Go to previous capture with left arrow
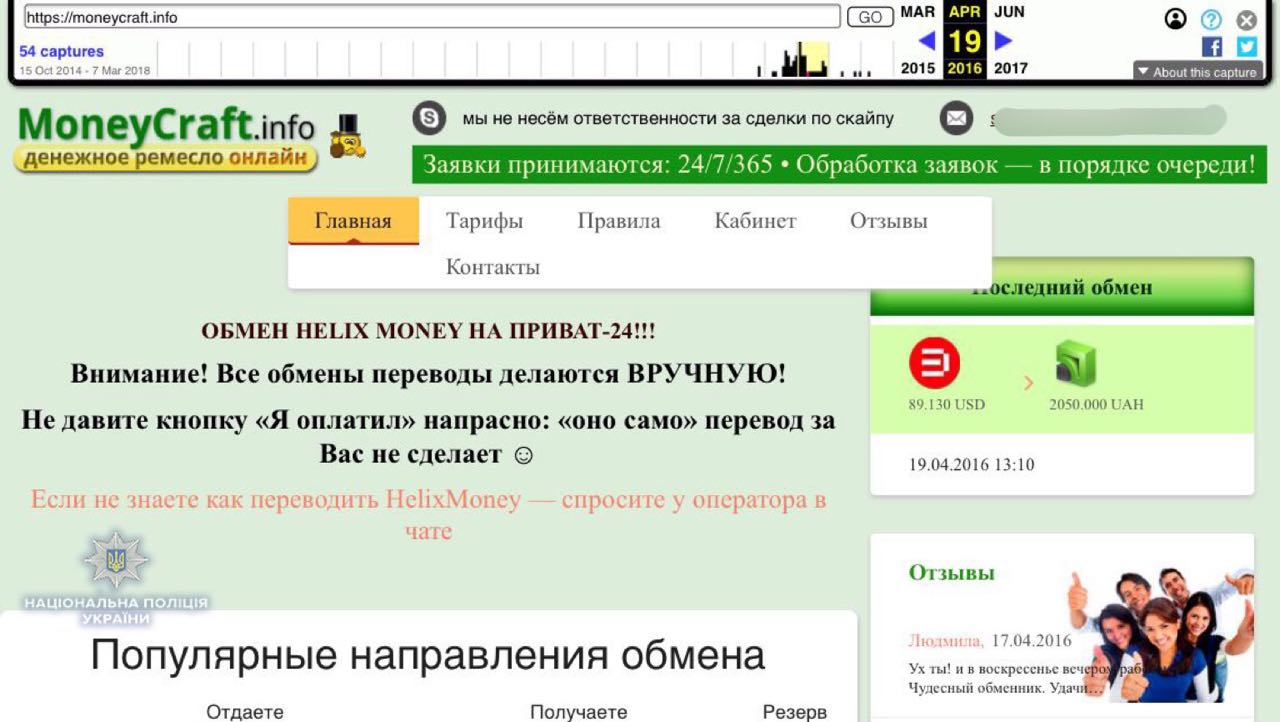The image size is (1280, 722). point(928,42)
